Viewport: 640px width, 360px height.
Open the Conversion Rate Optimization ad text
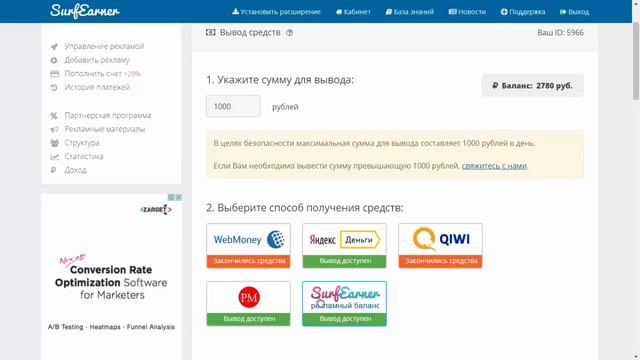[111, 282]
